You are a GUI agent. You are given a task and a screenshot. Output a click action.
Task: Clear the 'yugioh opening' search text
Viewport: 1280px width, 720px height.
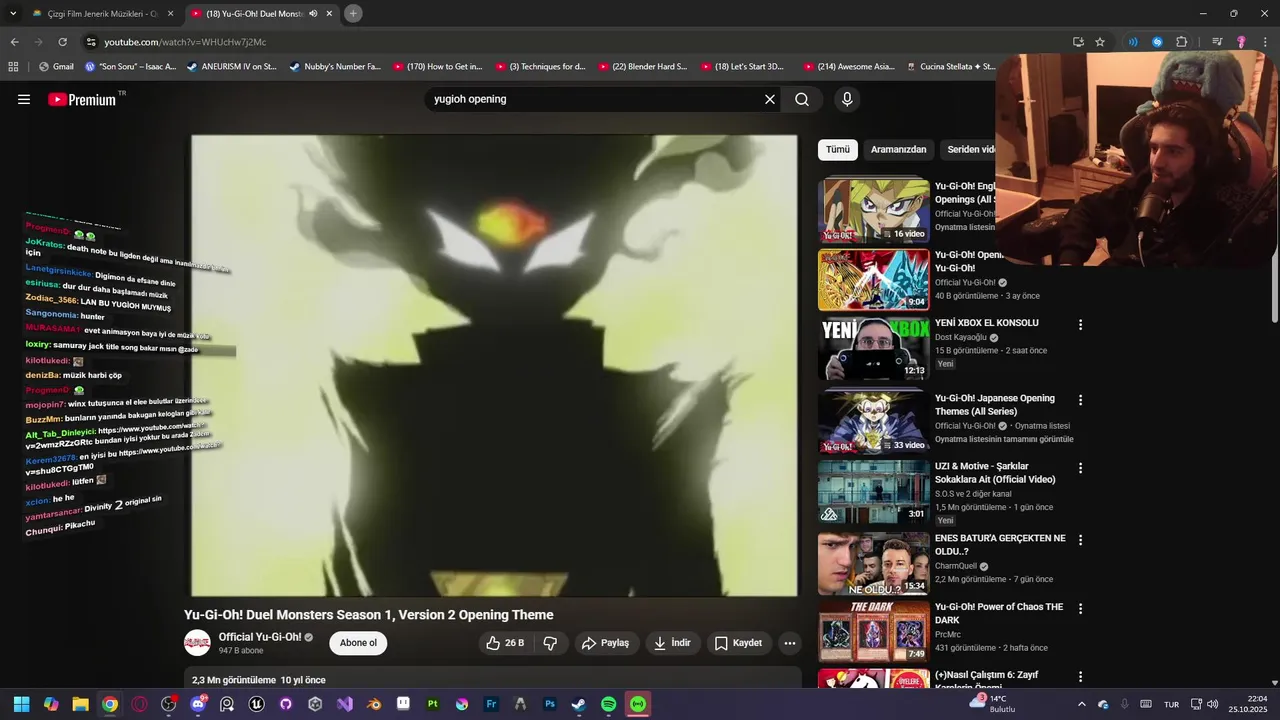point(770,99)
